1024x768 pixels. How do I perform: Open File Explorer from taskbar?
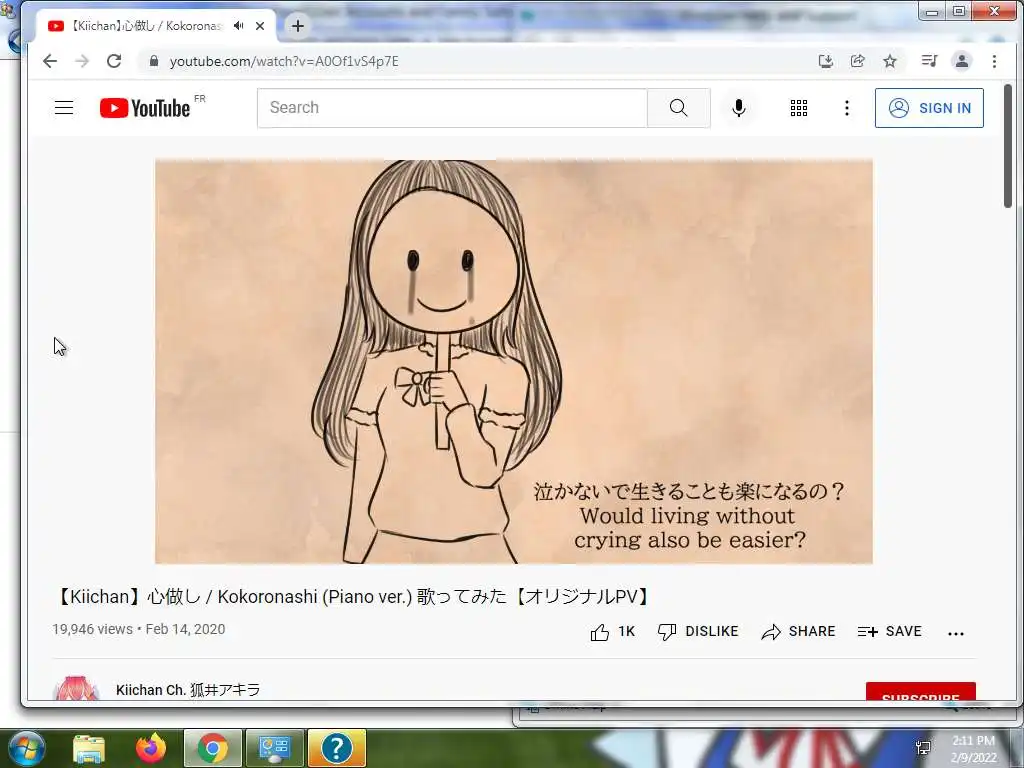point(89,748)
